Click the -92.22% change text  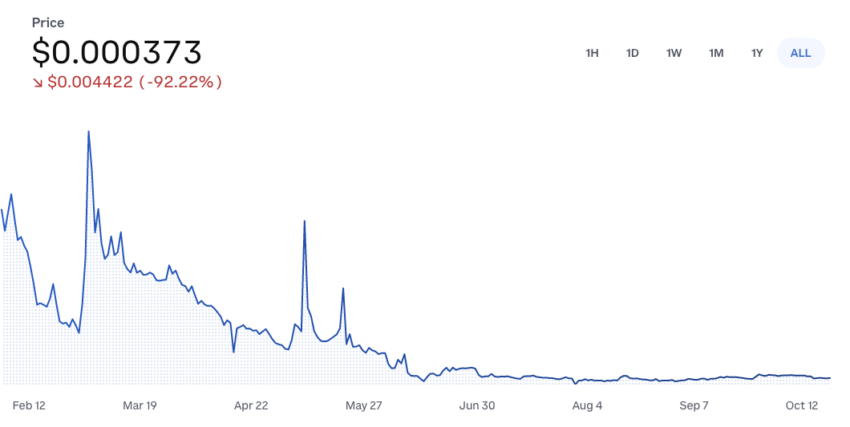click(x=181, y=82)
